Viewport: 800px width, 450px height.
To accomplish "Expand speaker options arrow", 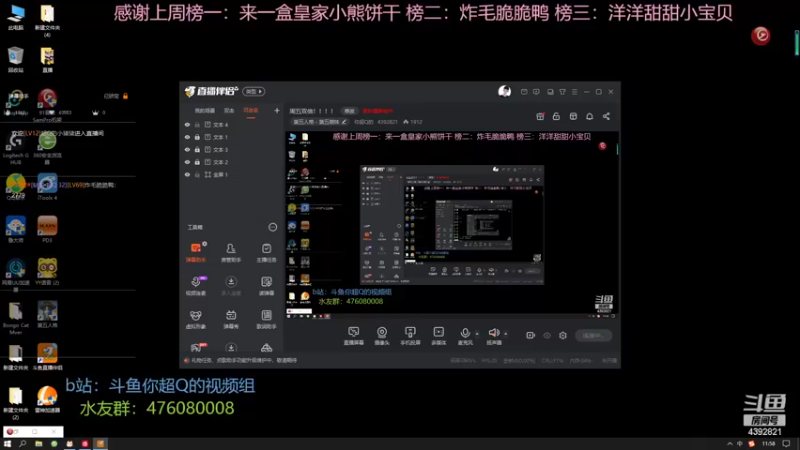I will pyautogui.click(x=506, y=334).
